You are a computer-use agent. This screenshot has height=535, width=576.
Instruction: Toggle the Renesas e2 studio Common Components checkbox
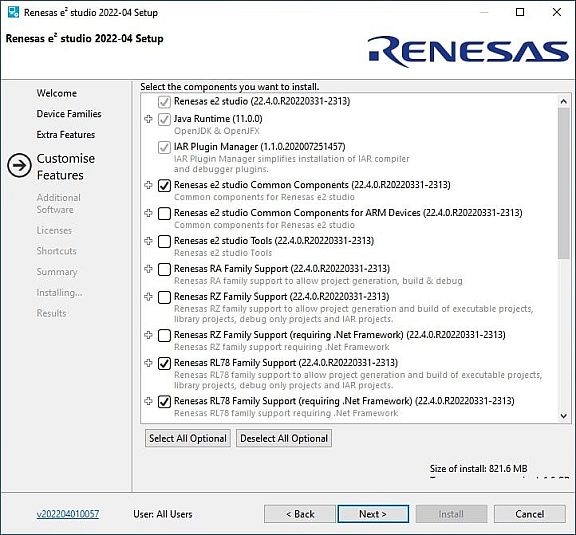tap(164, 185)
